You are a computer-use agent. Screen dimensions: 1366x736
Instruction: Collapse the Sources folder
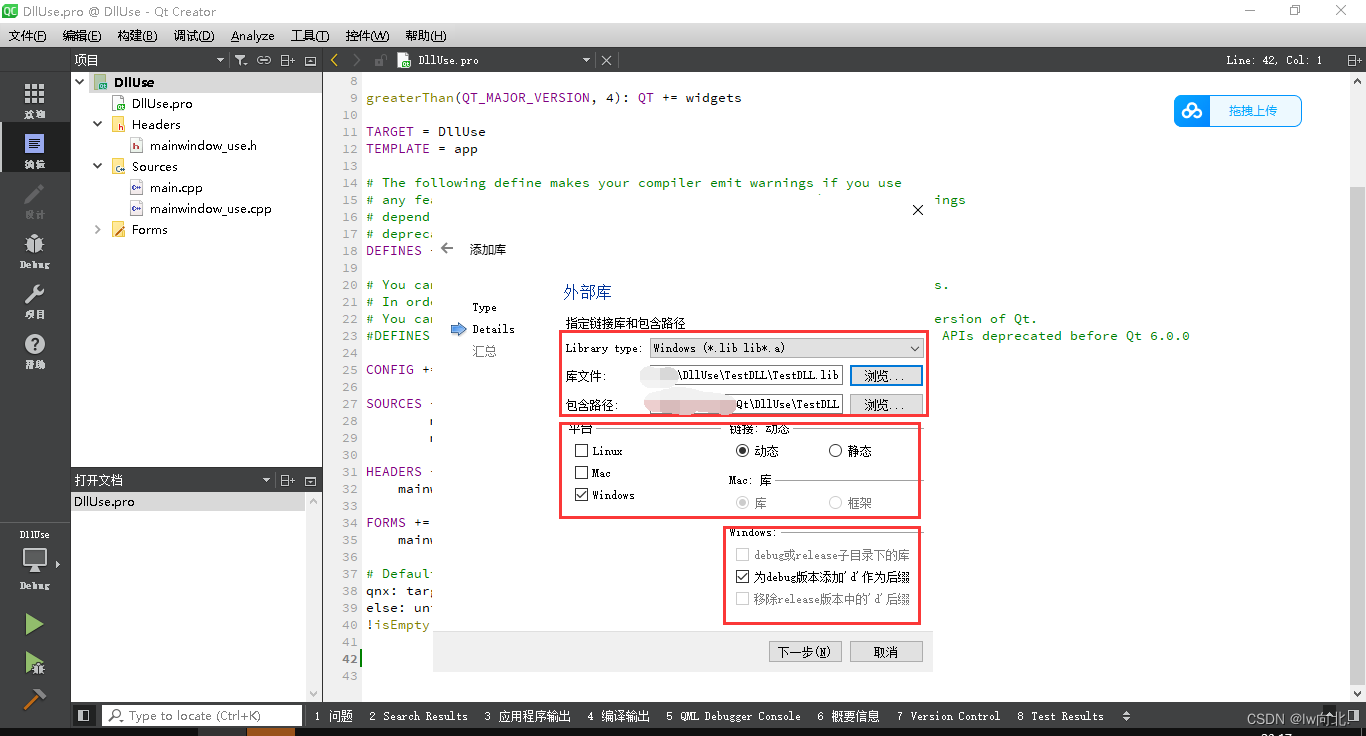coord(98,166)
